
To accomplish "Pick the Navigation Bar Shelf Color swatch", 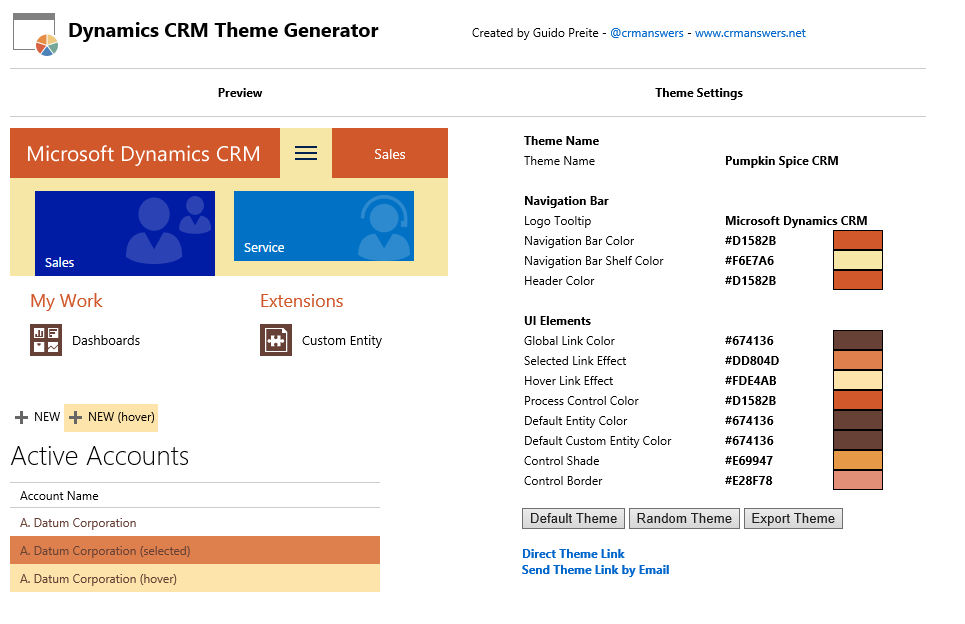I will coord(858,261).
